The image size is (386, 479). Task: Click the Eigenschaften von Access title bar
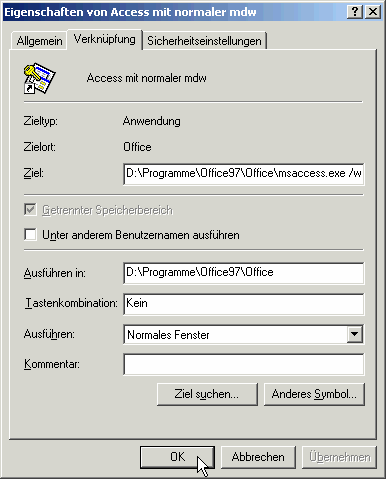pos(173,12)
